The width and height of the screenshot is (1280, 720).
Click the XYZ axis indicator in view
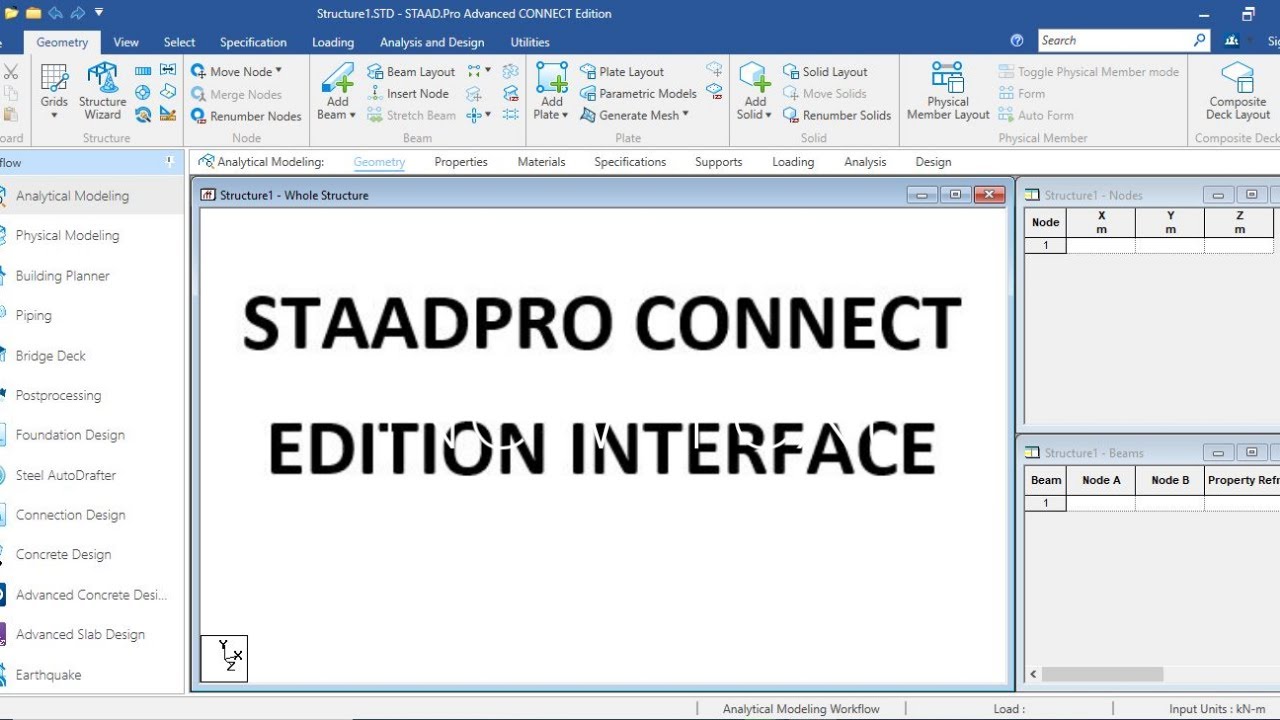click(224, 659)
